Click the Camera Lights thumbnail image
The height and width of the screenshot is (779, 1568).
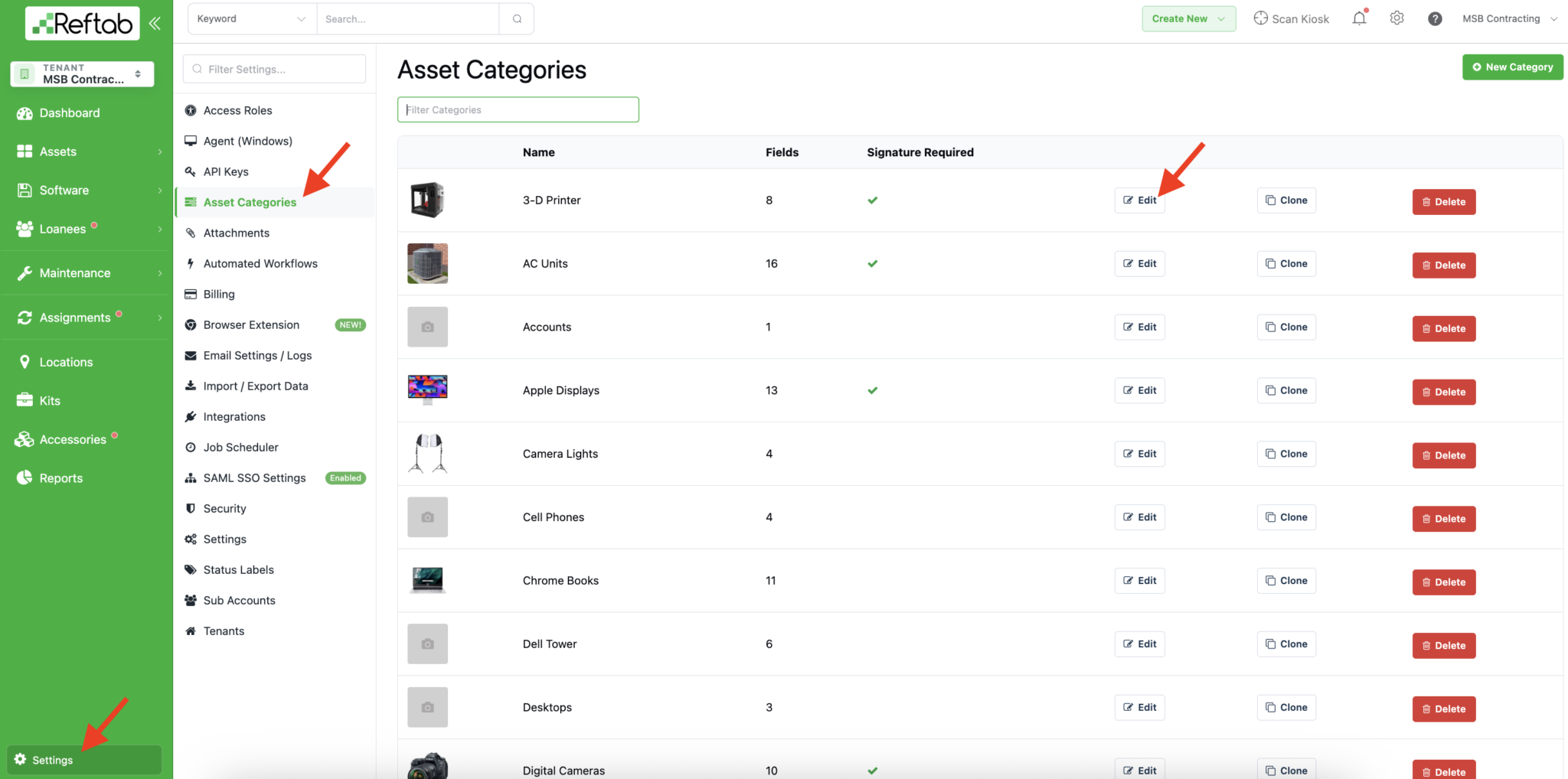(x=427, y=454)
